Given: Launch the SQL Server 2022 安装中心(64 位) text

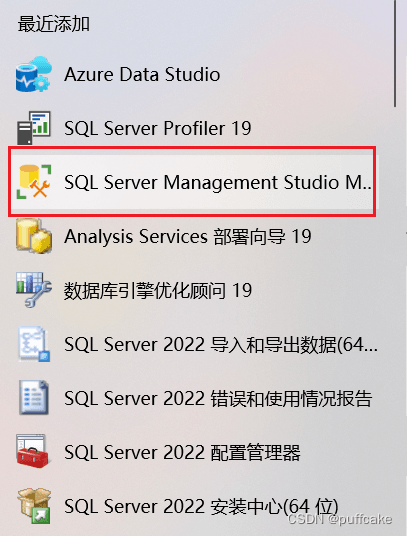Looking at the screenshot, I should pyautogui.click(x=201, y=506).
